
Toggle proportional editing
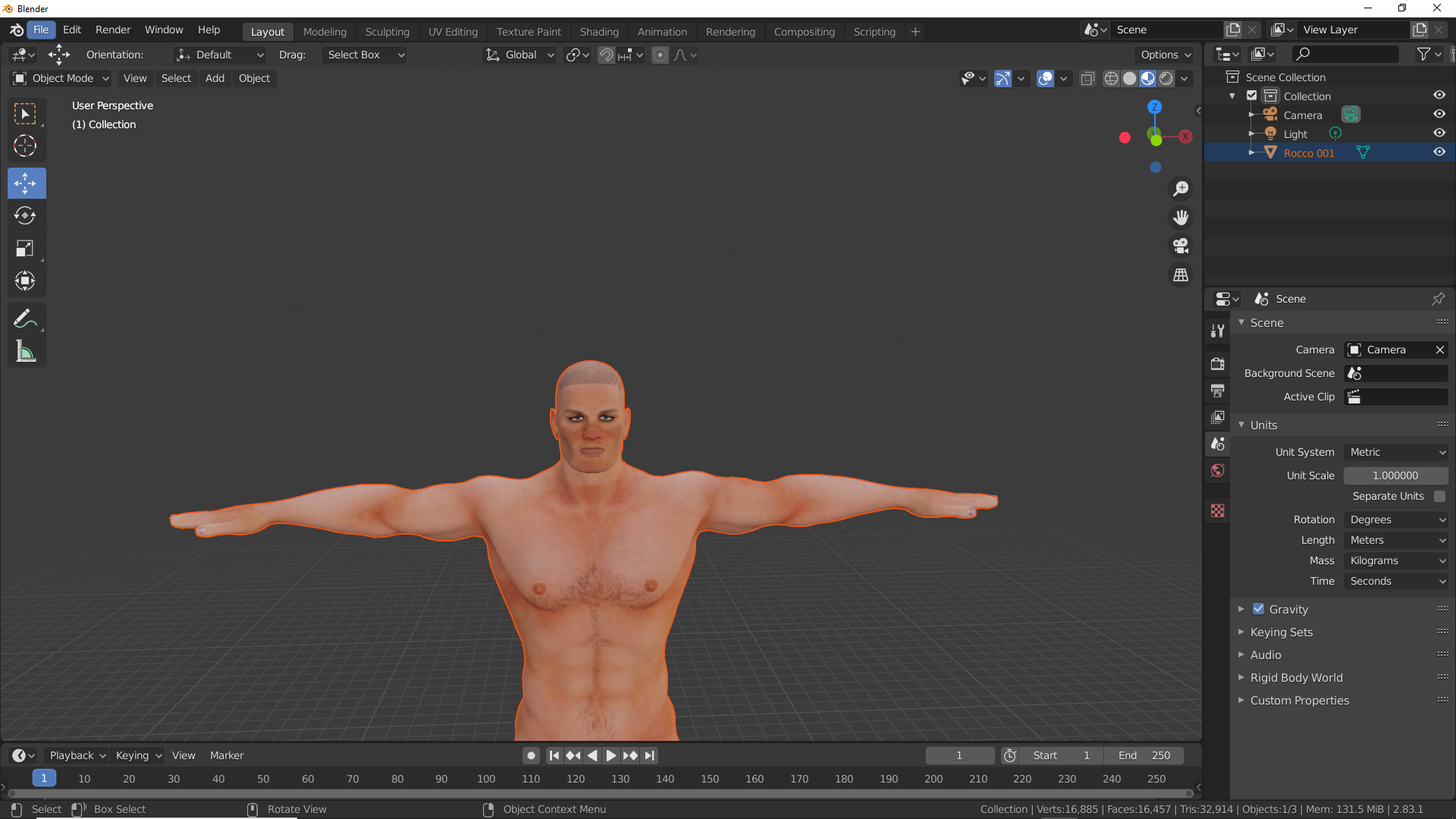coord(661,55)
